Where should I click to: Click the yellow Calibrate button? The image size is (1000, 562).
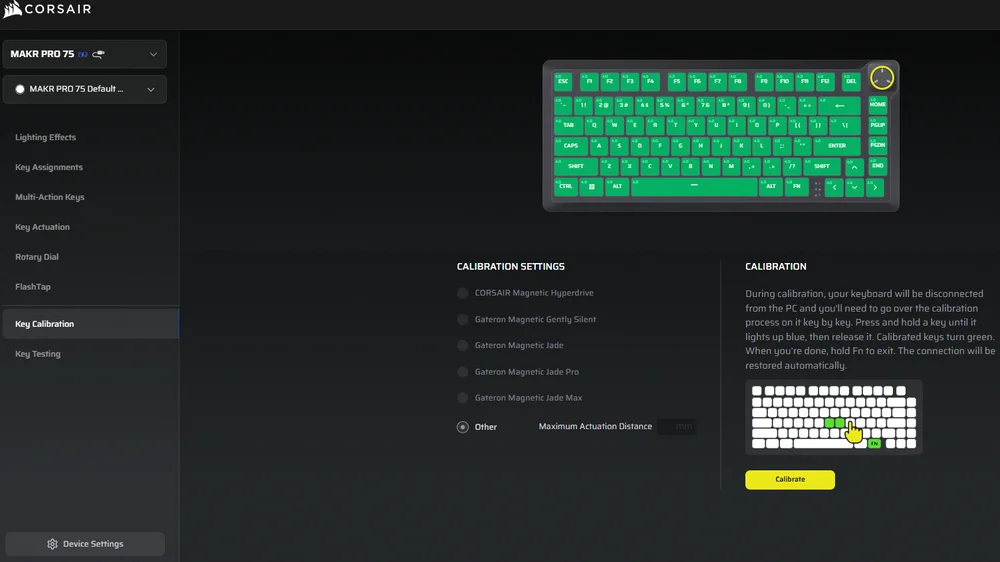click(x=790, y=480)
